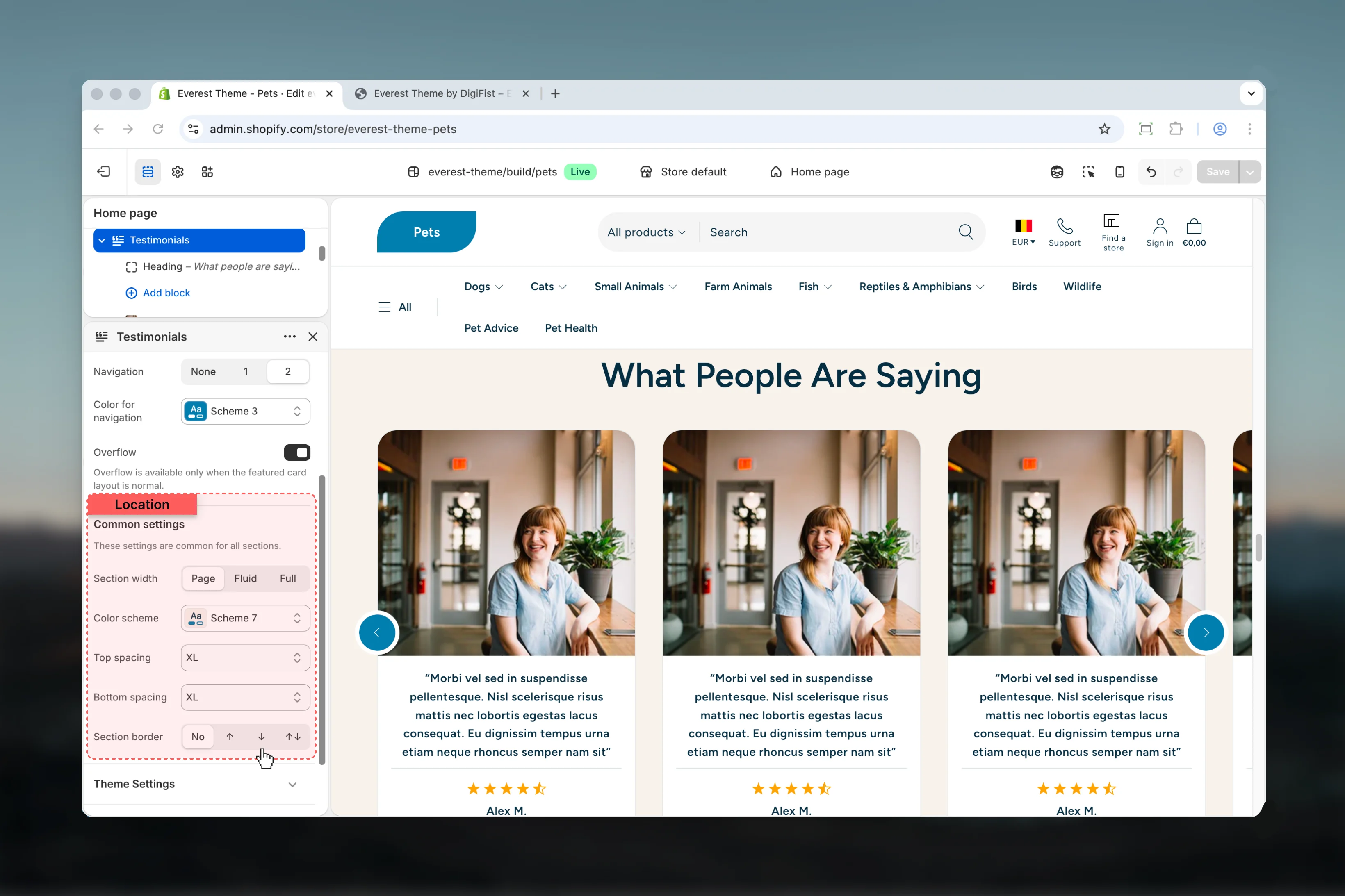Collapse the Testimonials tree item

pos(101,240)
